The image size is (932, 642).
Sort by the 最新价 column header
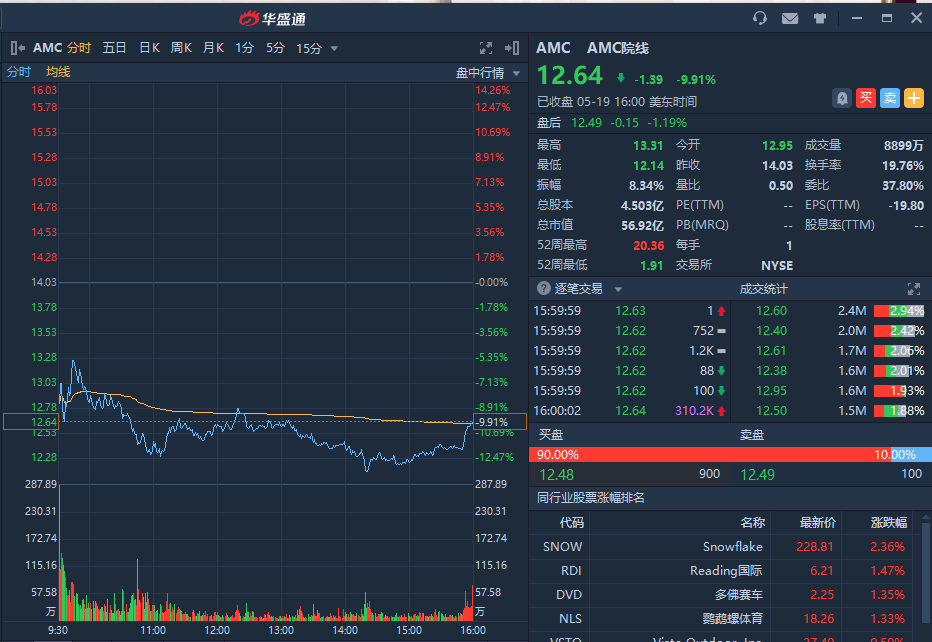(818, 523)
